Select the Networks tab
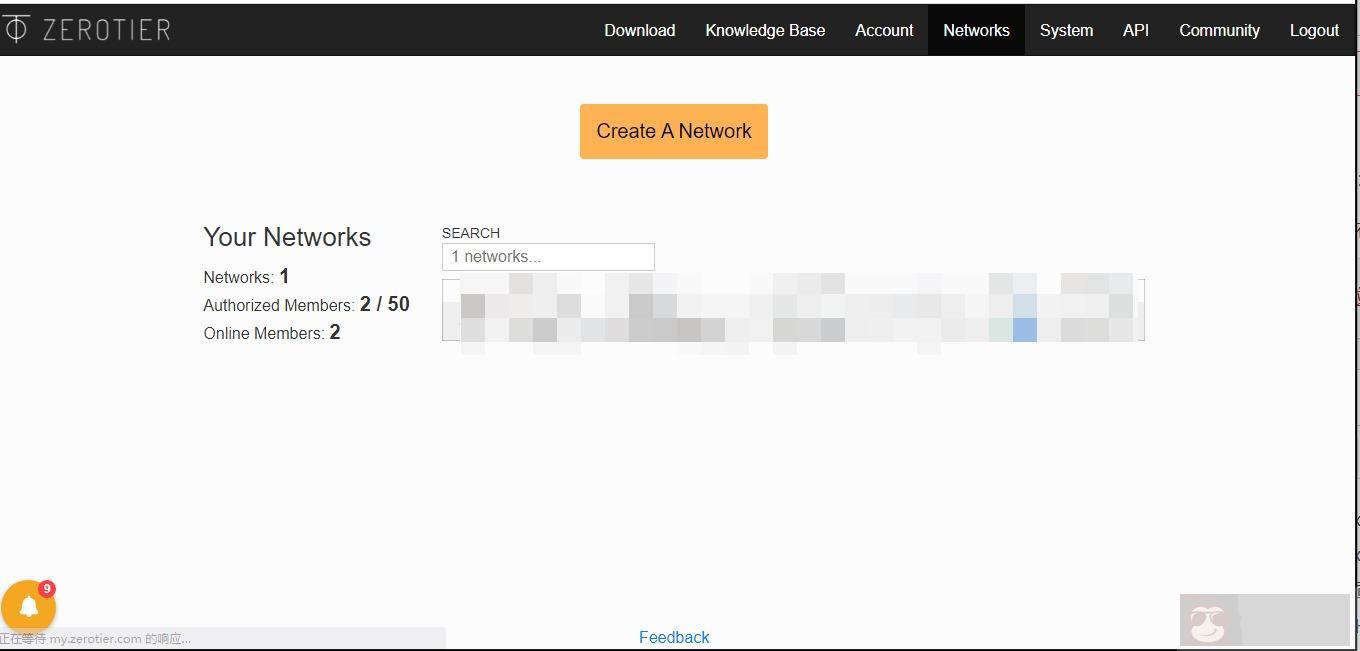 [x=976, y=30]
